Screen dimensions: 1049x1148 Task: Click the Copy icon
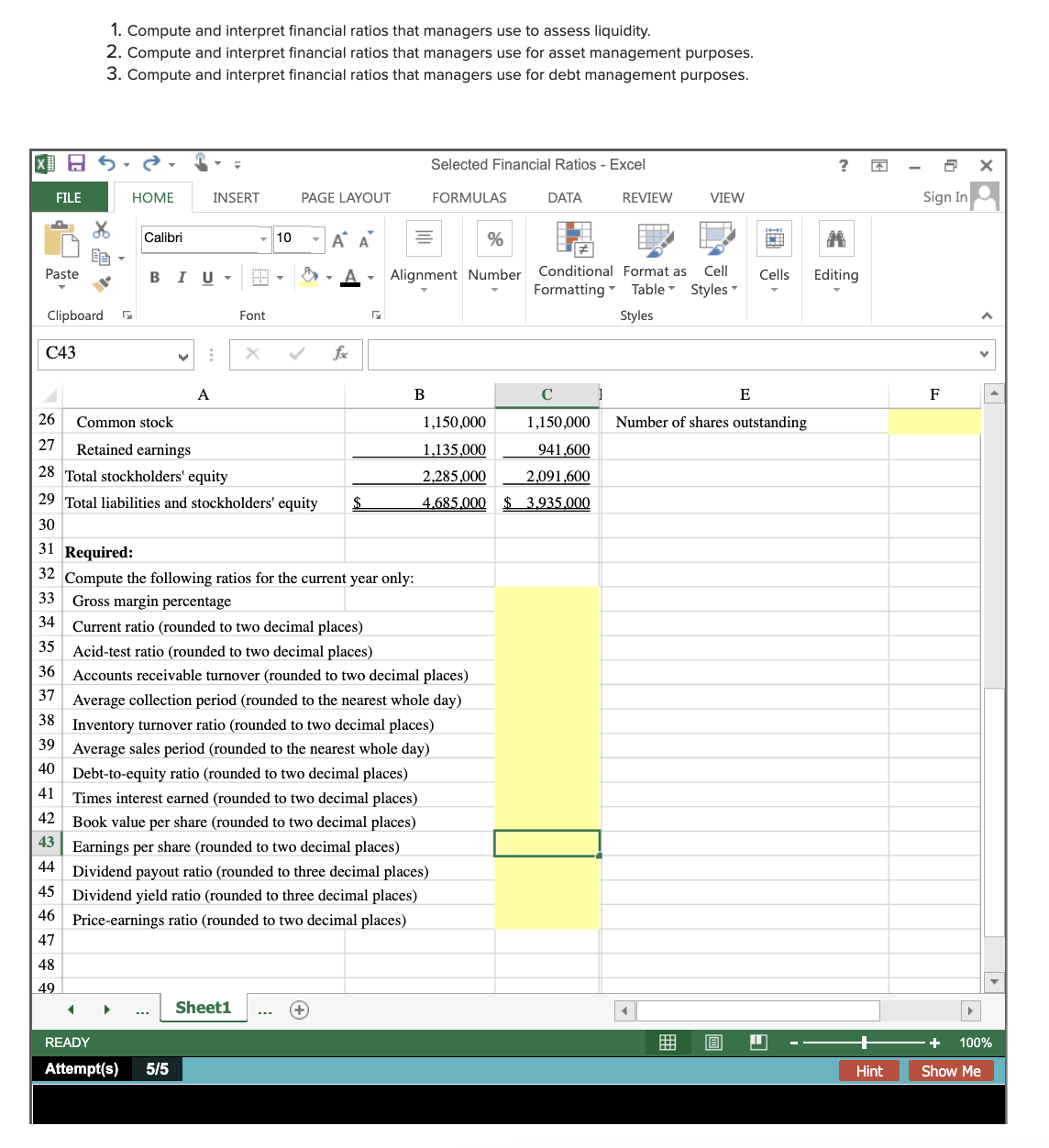point(101,258)
